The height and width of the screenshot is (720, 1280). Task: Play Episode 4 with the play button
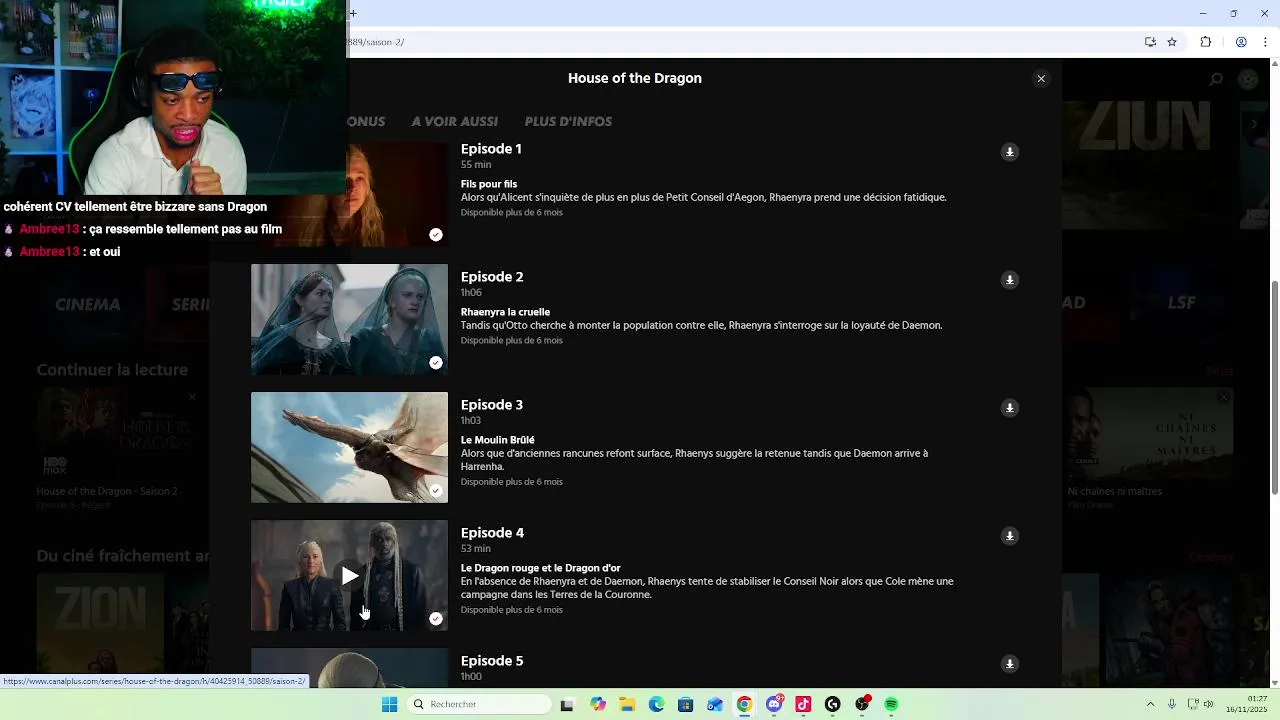349,576
